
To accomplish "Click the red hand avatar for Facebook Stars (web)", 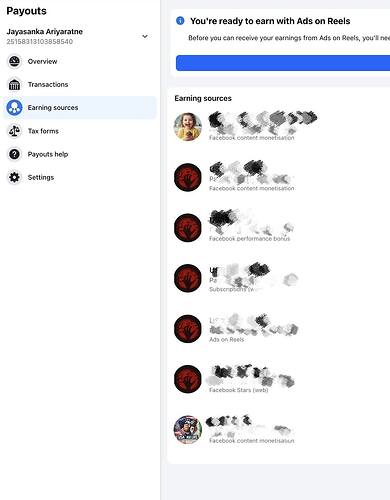I will (188, 379).
